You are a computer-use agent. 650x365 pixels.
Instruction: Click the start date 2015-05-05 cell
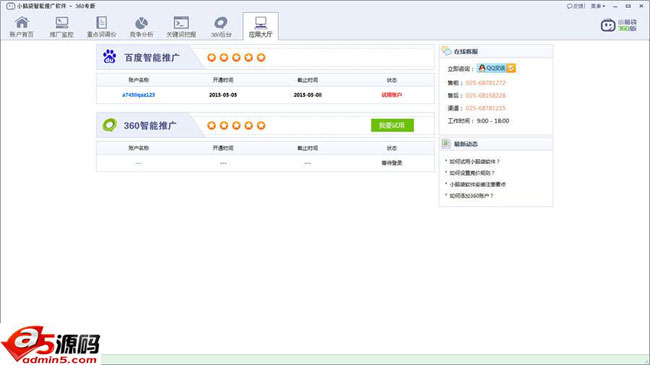223,95
